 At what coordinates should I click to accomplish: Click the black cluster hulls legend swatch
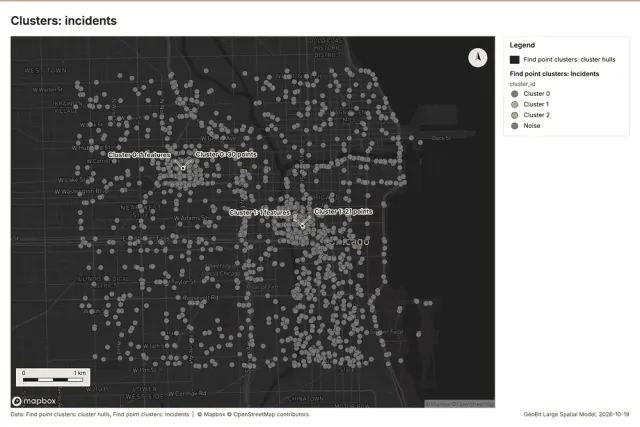515,60
